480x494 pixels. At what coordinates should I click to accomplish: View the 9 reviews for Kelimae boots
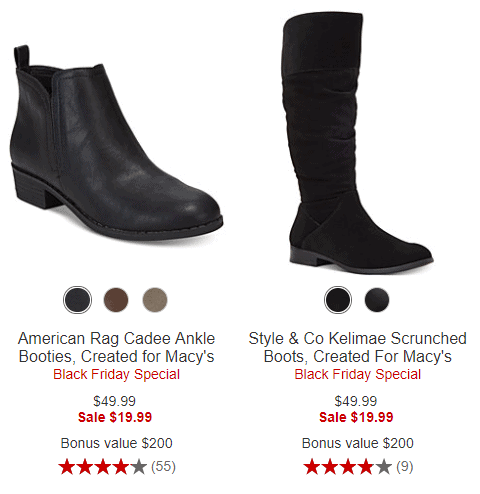(x=405, y=467)
